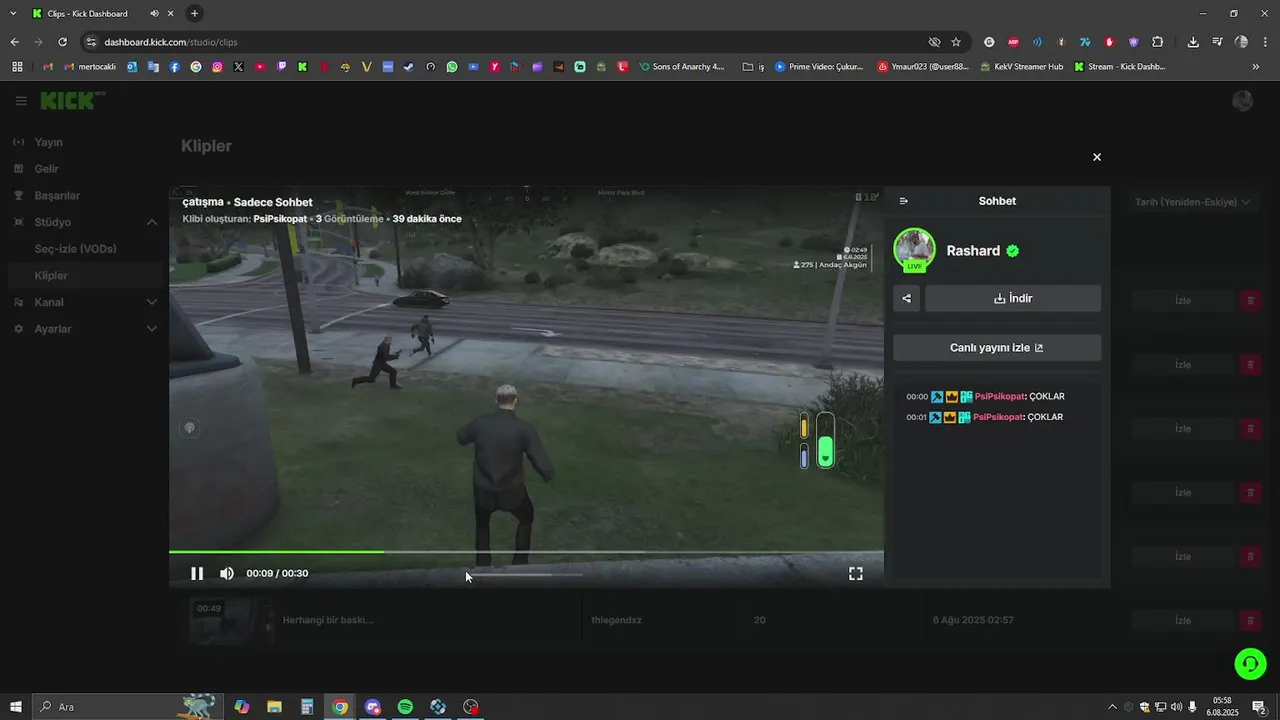The width and height of the screenshot is (1280, 720).
Task: Open the tab search dropdown arrow
Action: coord(13,13)
